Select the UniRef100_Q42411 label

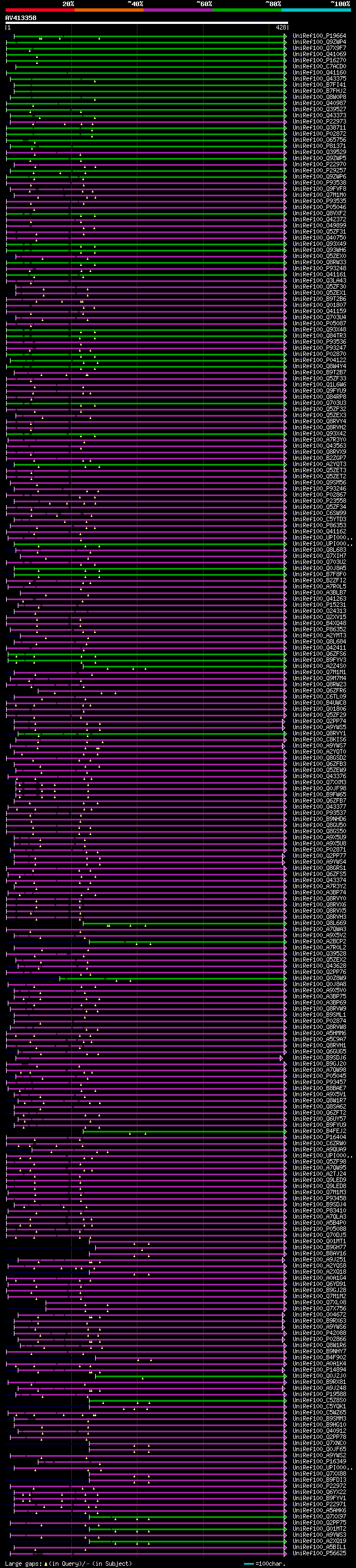tap(319, 647)
